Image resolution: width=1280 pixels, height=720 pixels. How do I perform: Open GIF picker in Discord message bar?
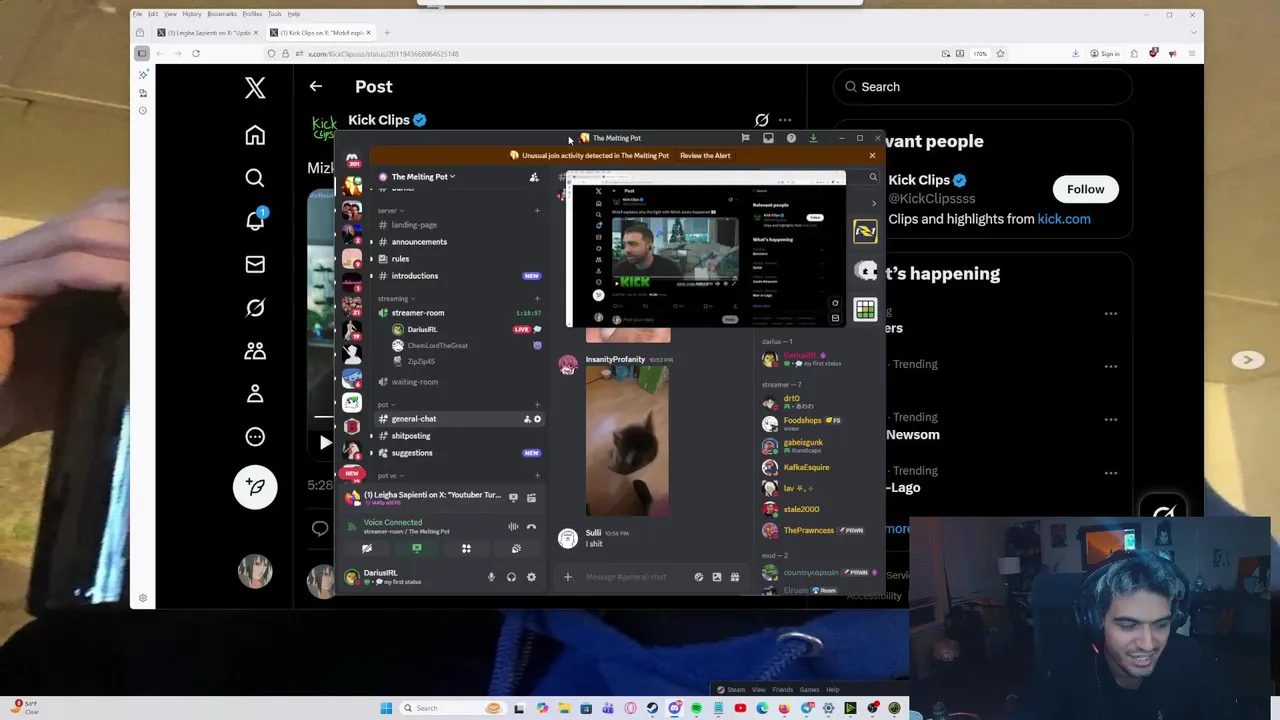coord(716,577)
